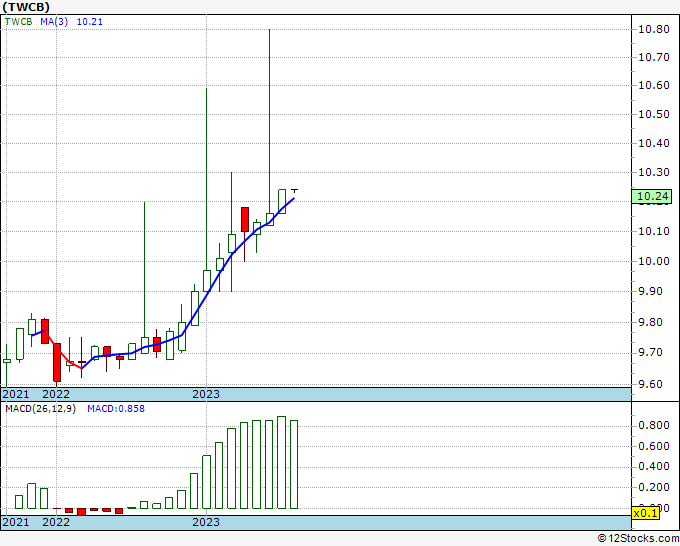
Task: Click the MA(3) value 10.21 text
Action: (90, 21)
